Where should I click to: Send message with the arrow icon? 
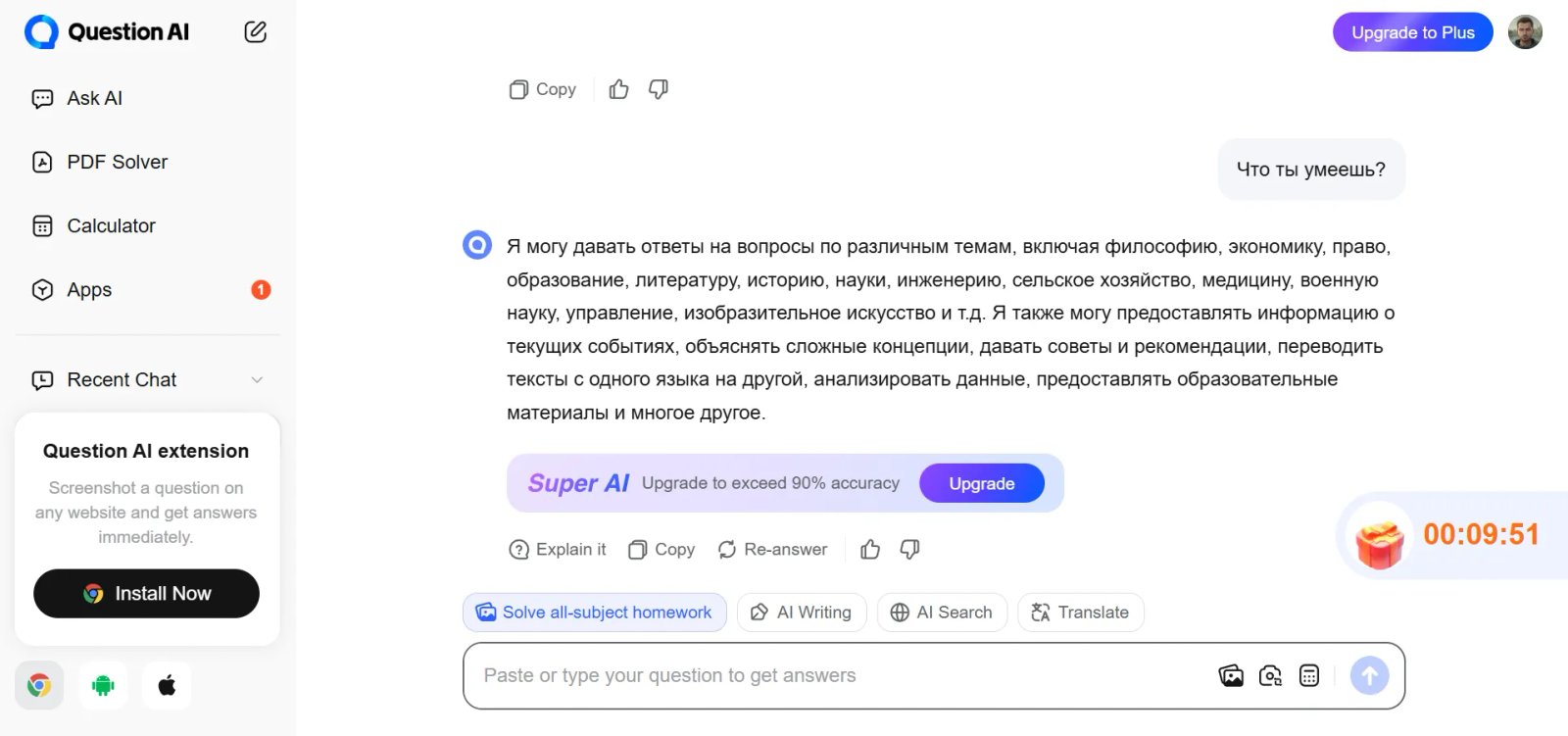1368,675
